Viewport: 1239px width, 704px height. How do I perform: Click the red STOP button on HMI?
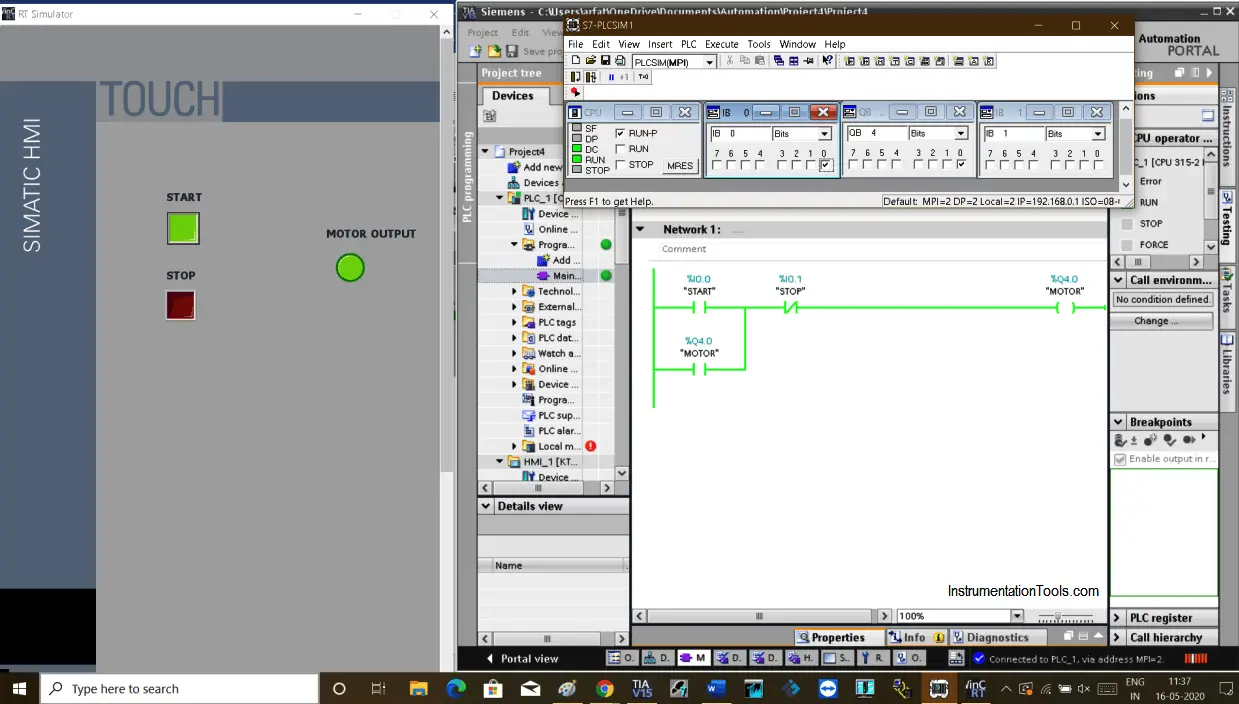pos(181,305)
